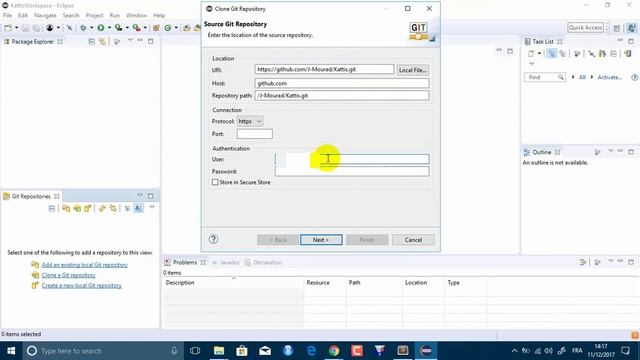Click the Run (green play) toolbar icon
This screenshot has height=360, width=640.
pyautogui.click(x=101, y=28)
